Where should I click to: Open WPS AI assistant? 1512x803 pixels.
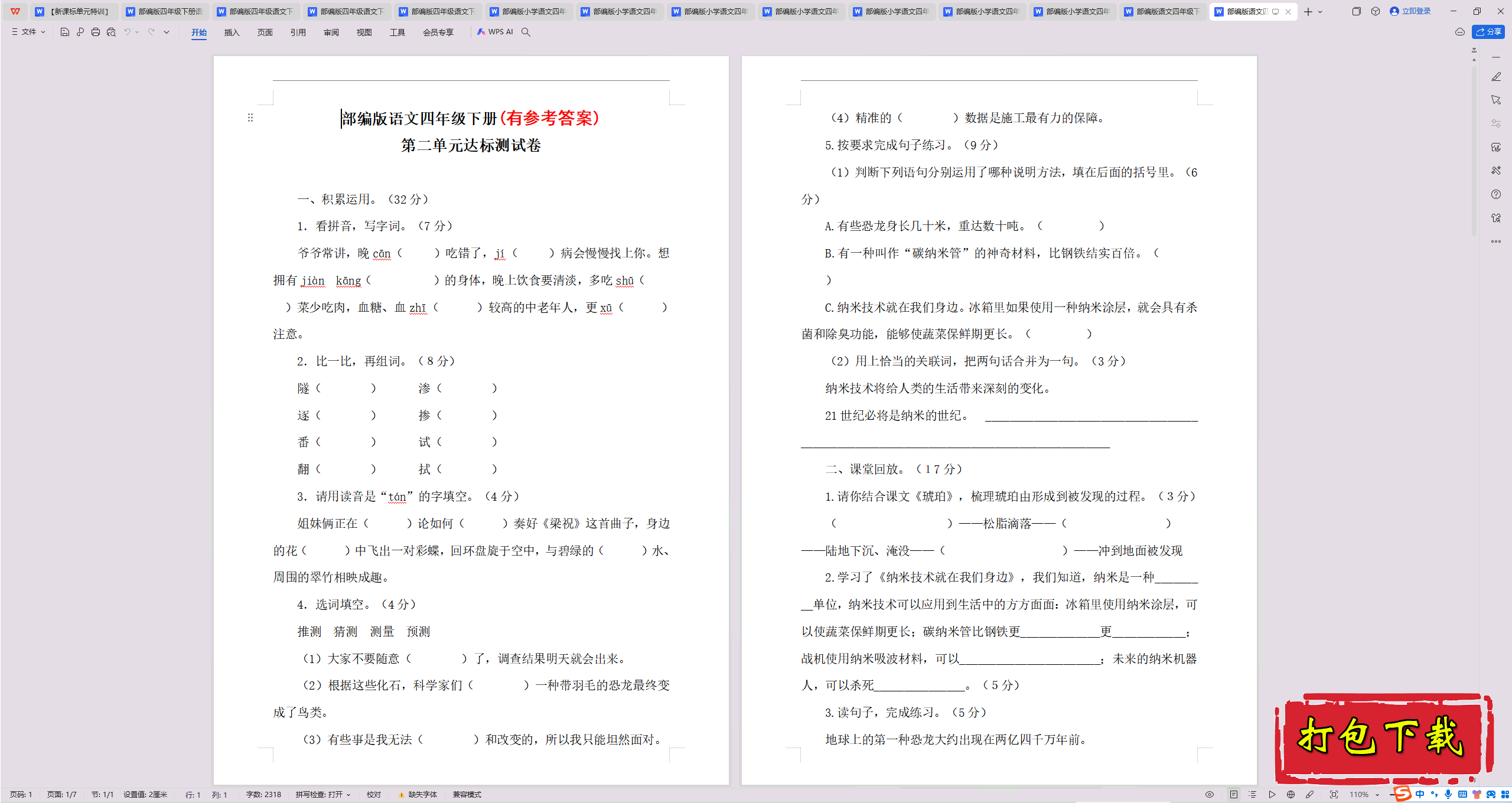[x=495, y=32]
